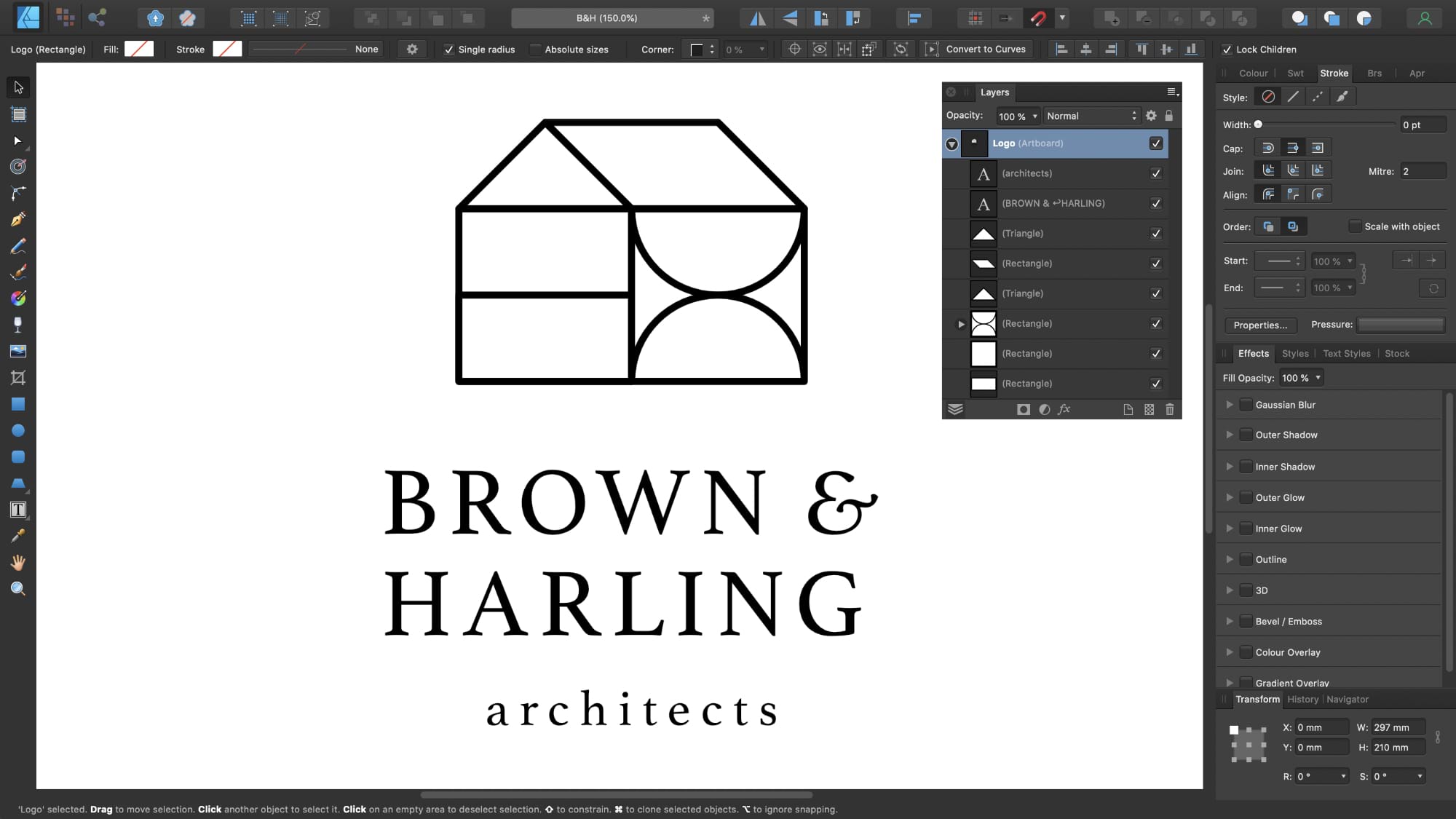
Task: Click the Fill colour swatch
Action: click(x=138, y=49)
